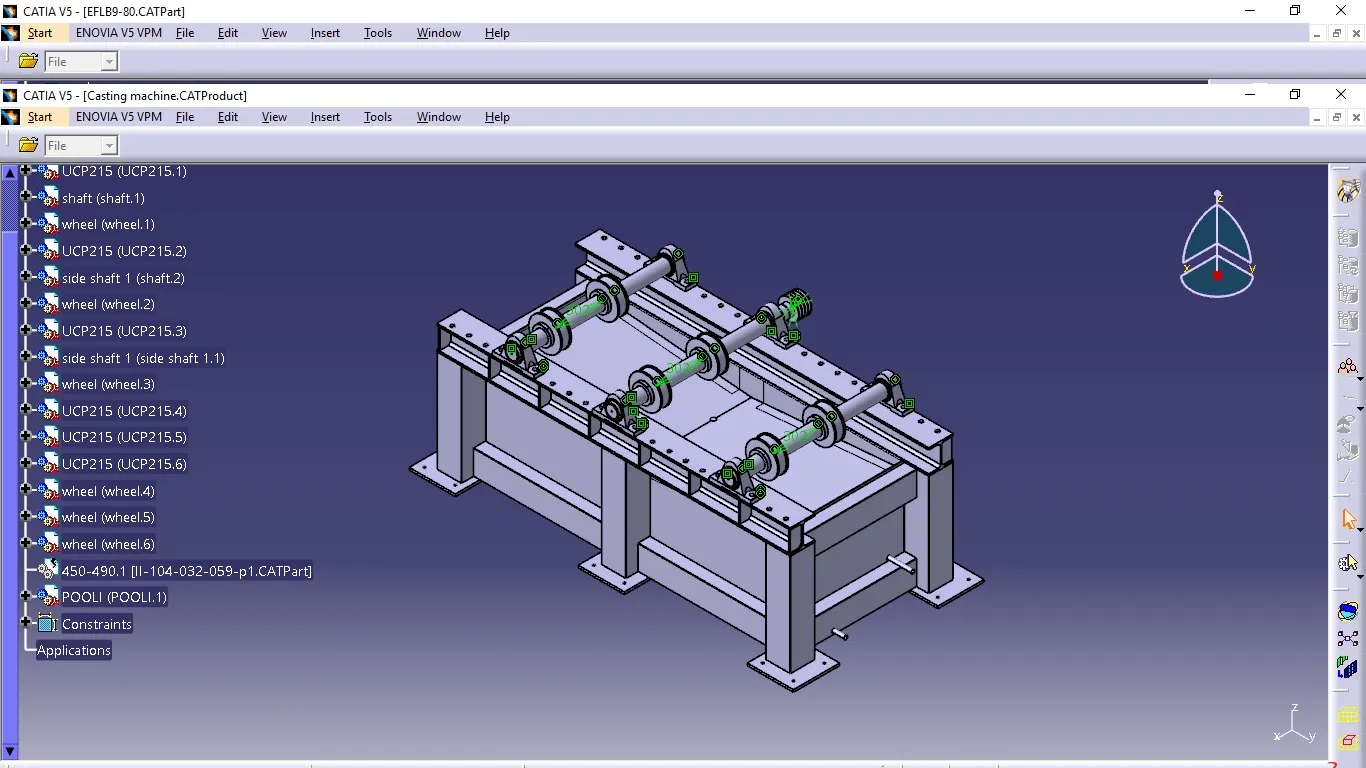Click the Manipulation gear-with-cursor icon
The image size is (1366, 768).
point(1348,564)
